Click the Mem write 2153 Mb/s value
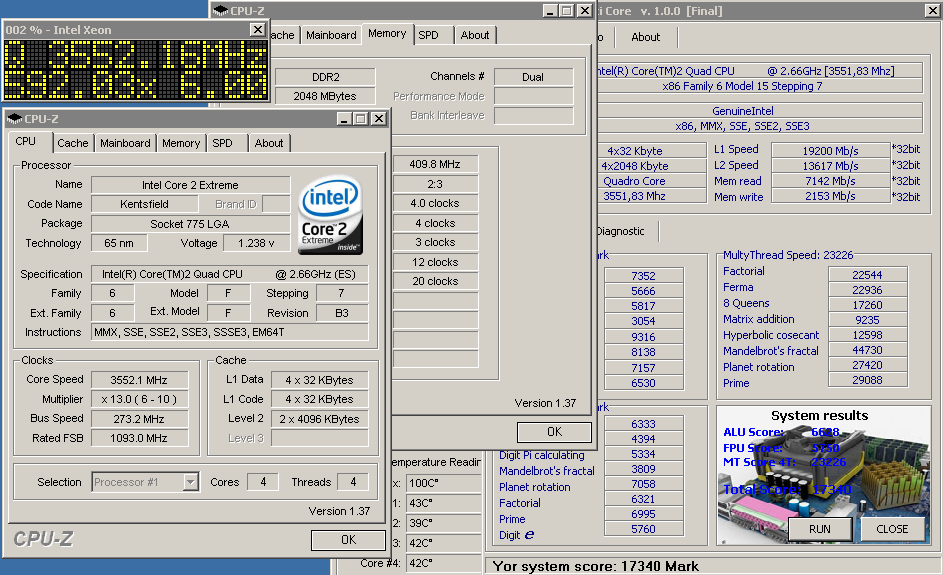943x575 pixels. tap(830, 196)
